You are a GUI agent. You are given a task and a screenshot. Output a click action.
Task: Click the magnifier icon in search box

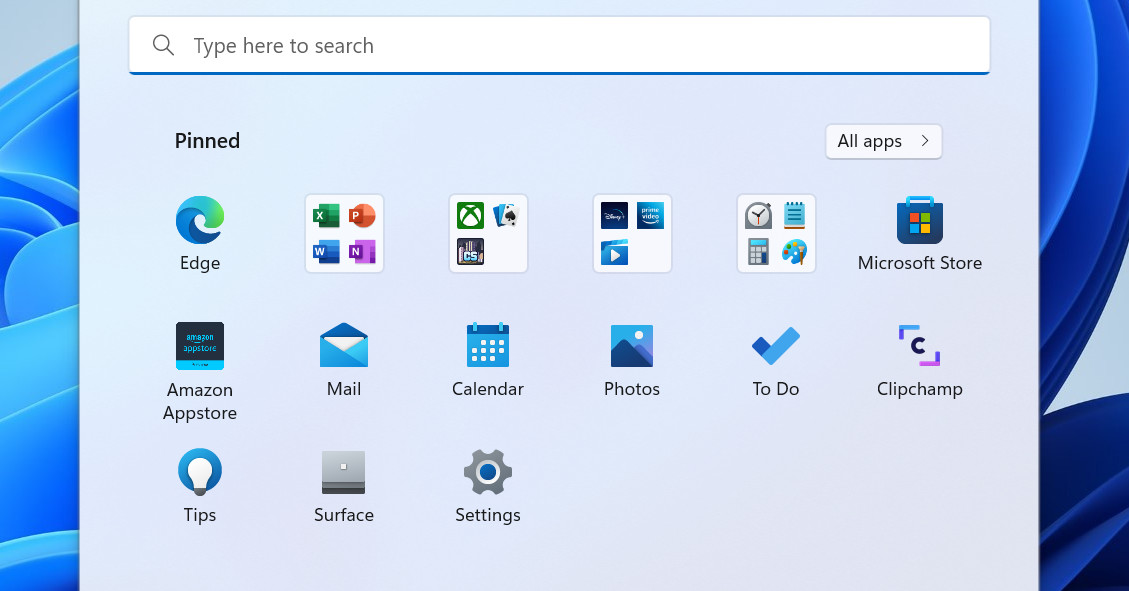pos(163,45)
